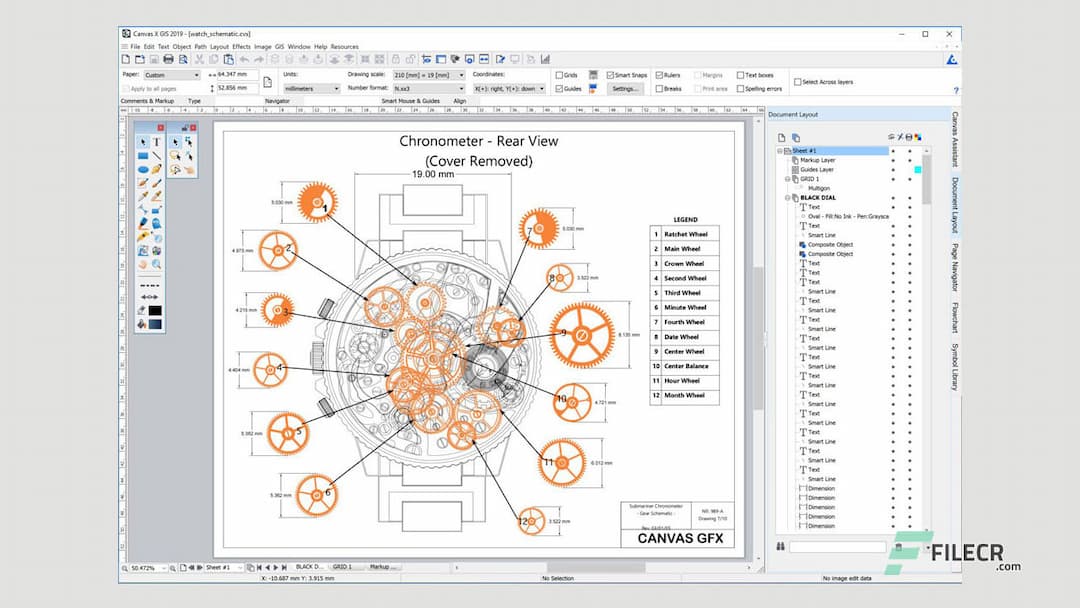The image size is (1080, 608).
Task: Collapse the Sheet #1 tree item
Action: coord(780,150)
